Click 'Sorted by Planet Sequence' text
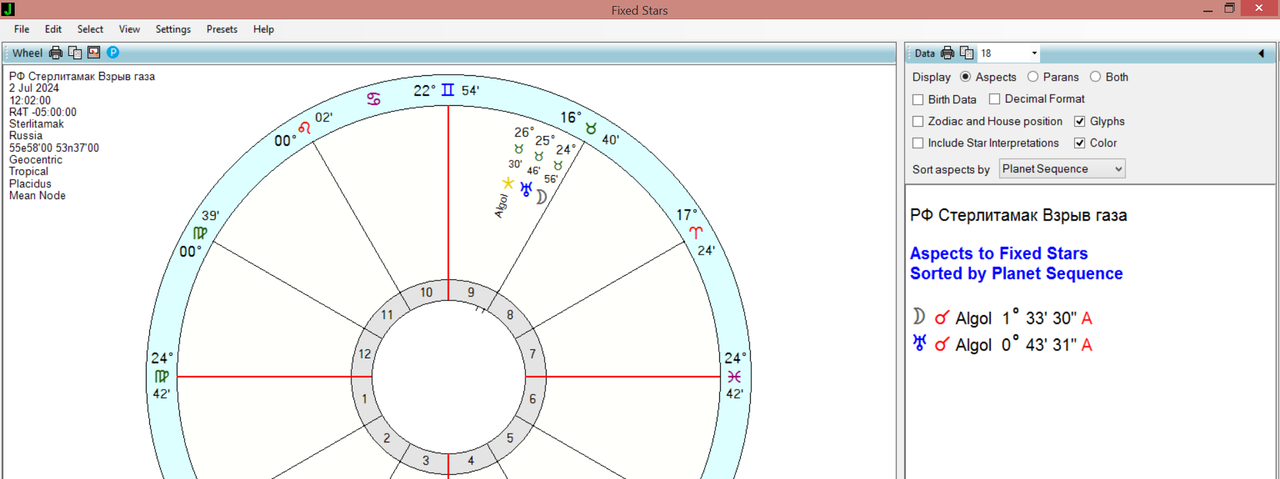 tap(1016, 273)
